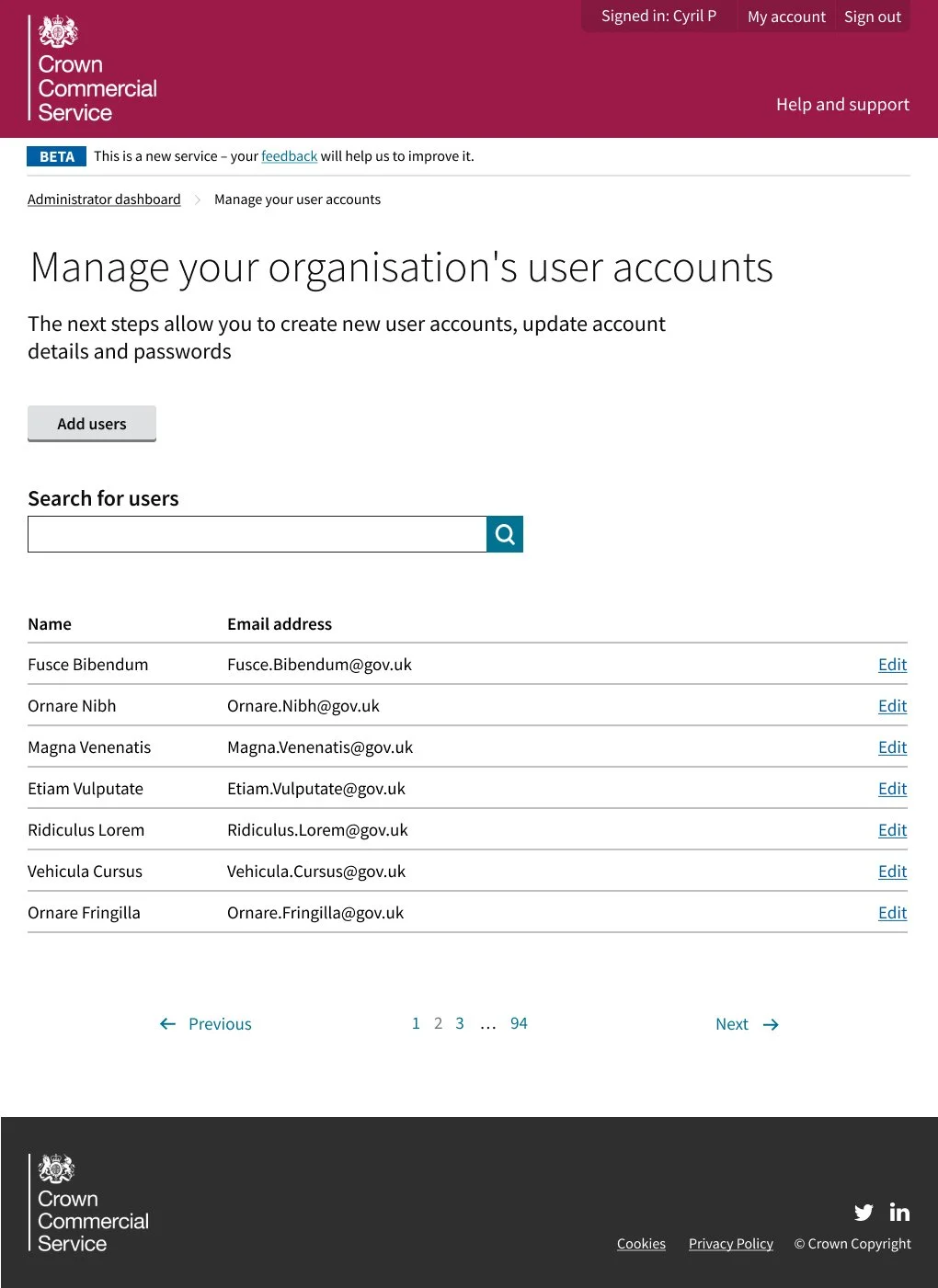Screen dimensions: 938x1288
Task: Open My account from the header
Action: [x=785, y=16]
